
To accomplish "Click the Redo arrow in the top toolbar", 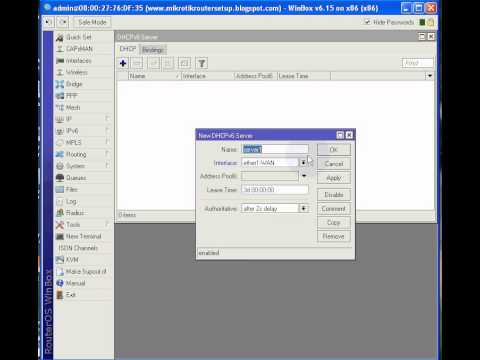I will (63, 22).
